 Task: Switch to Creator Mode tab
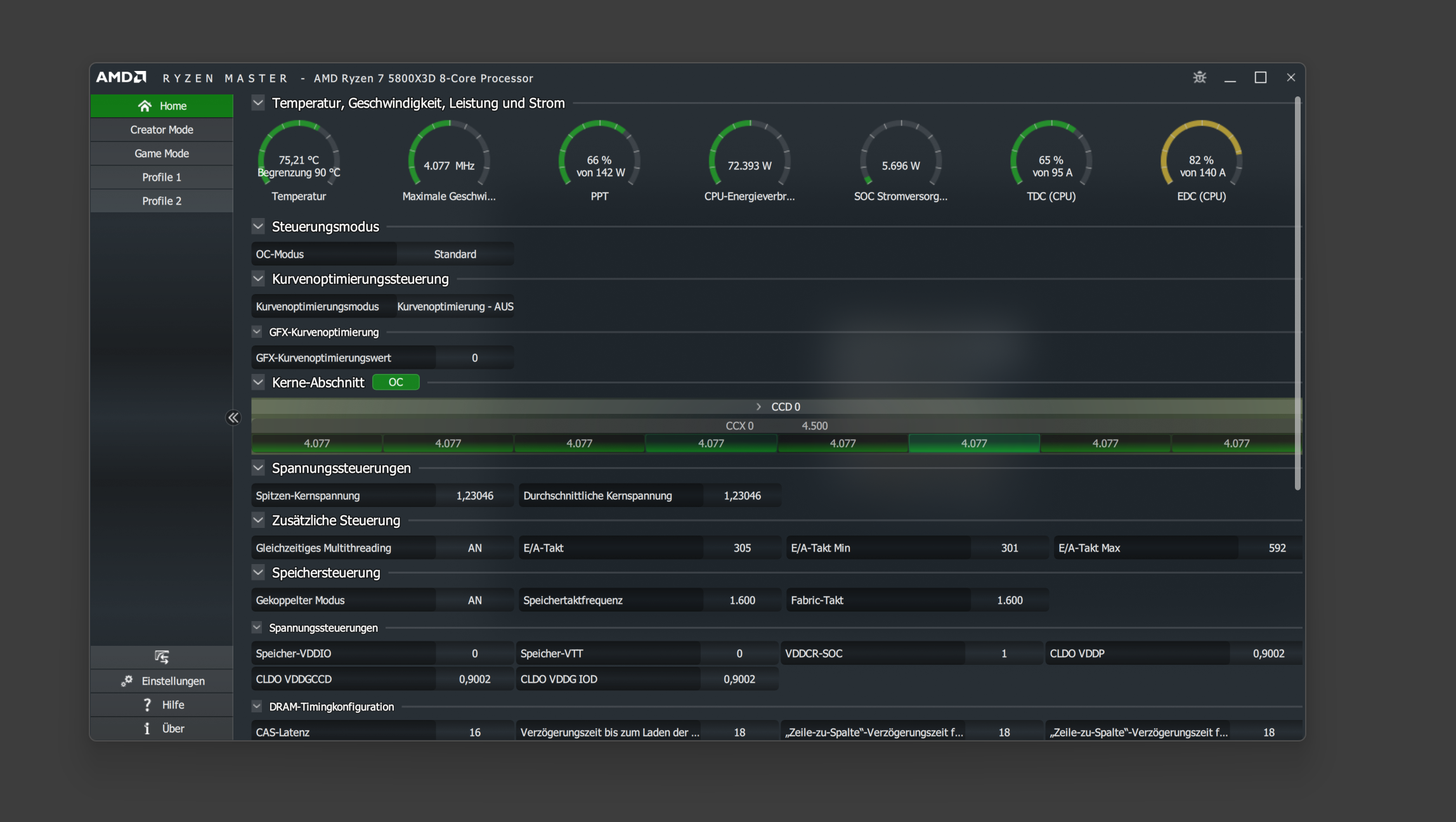pos(162,129)
